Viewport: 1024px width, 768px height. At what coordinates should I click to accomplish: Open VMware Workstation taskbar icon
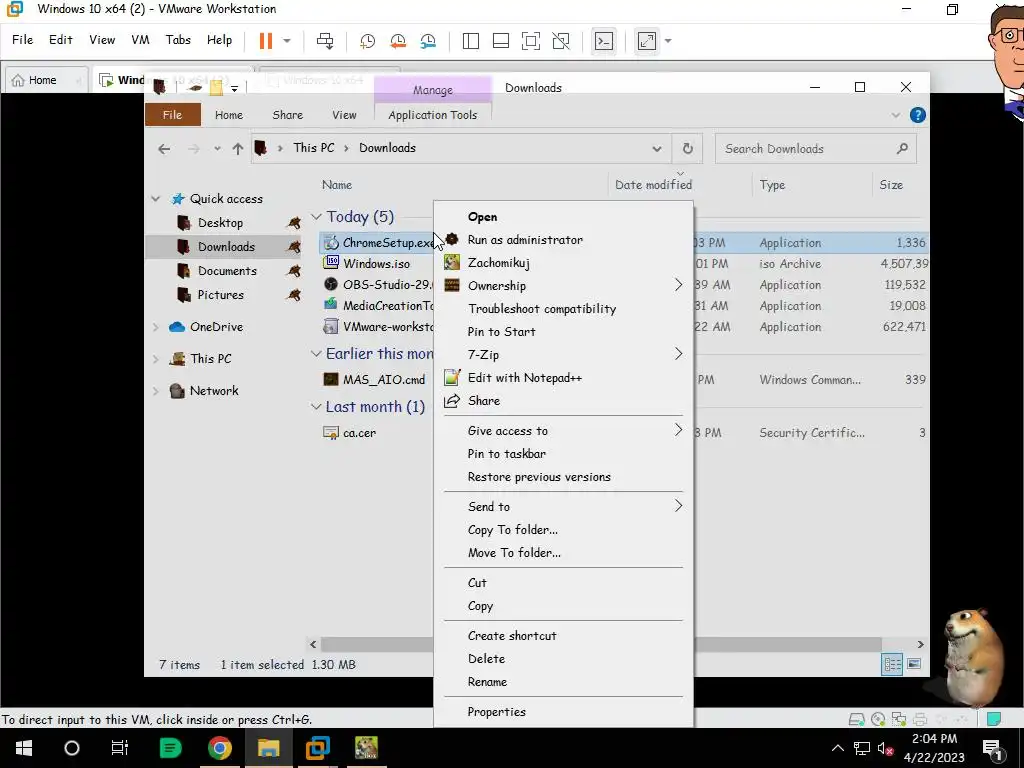point(317,748)
